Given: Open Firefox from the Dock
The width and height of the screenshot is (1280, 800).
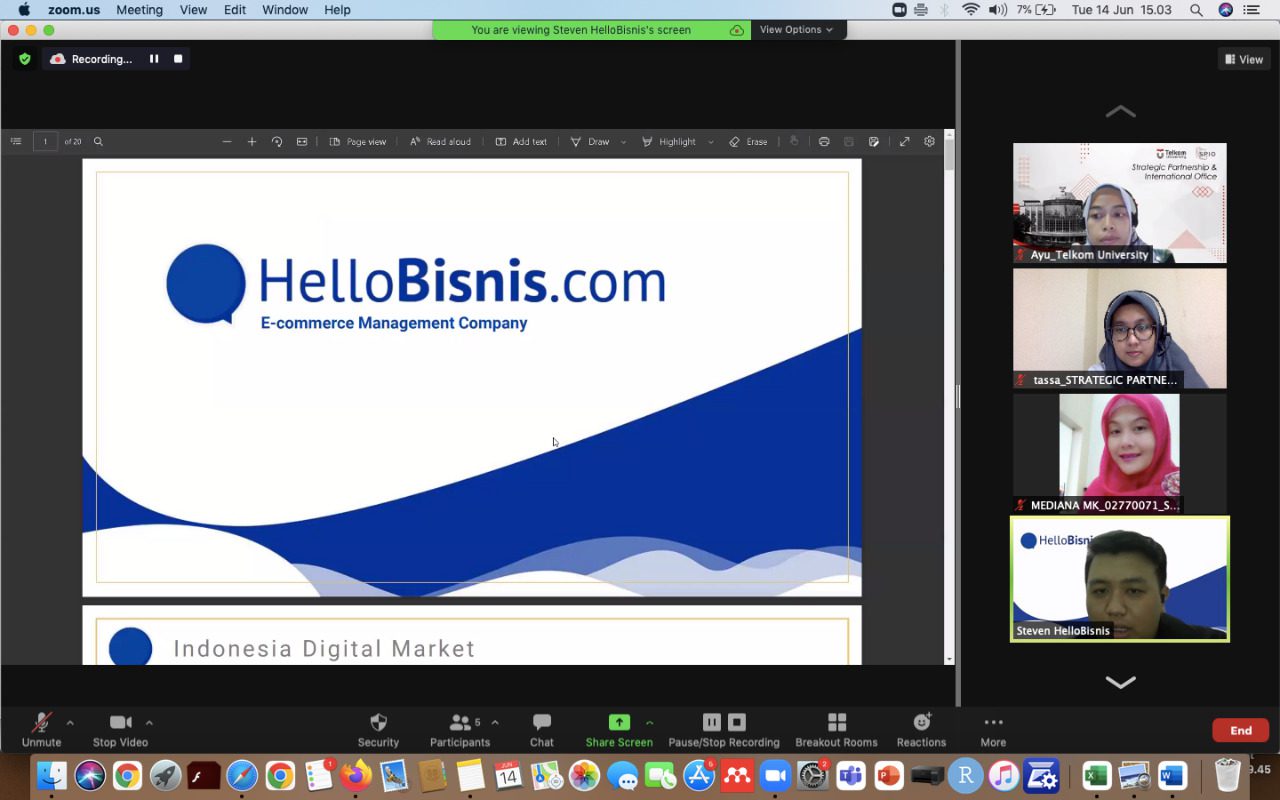Looking at the screenshot, I should pos(355,775).
